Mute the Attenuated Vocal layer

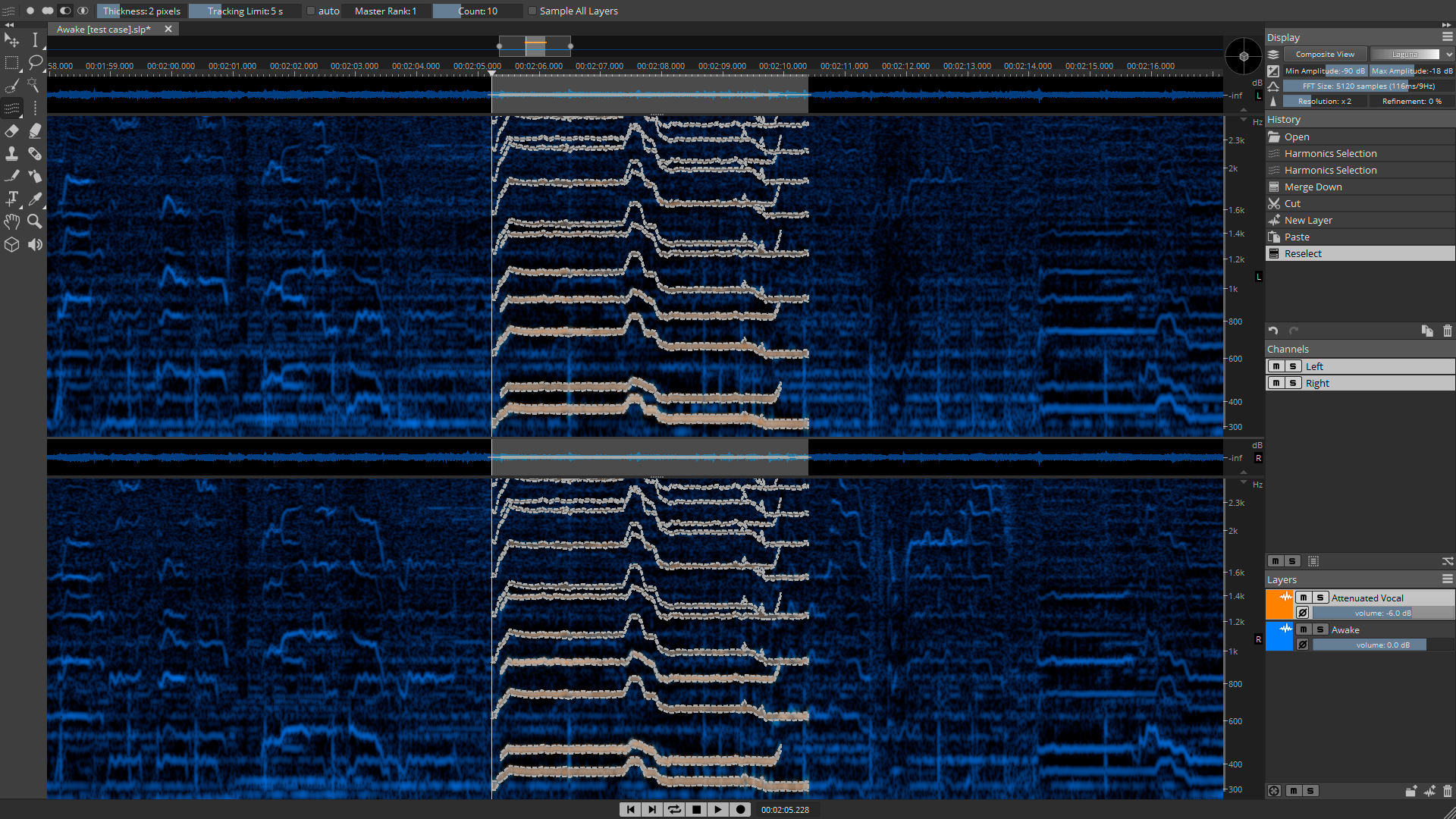1304,598
